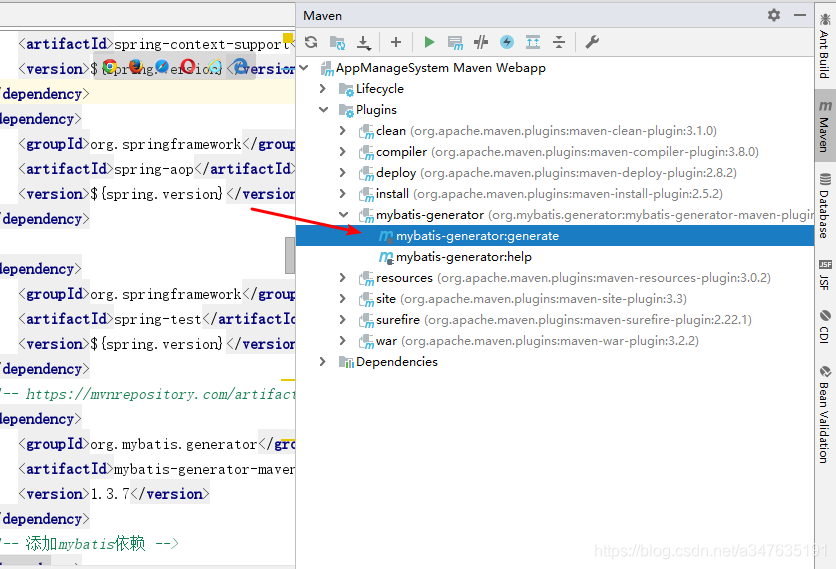
Task: Click the editor vertical scrollbar thumb
Action: point(290,255)
